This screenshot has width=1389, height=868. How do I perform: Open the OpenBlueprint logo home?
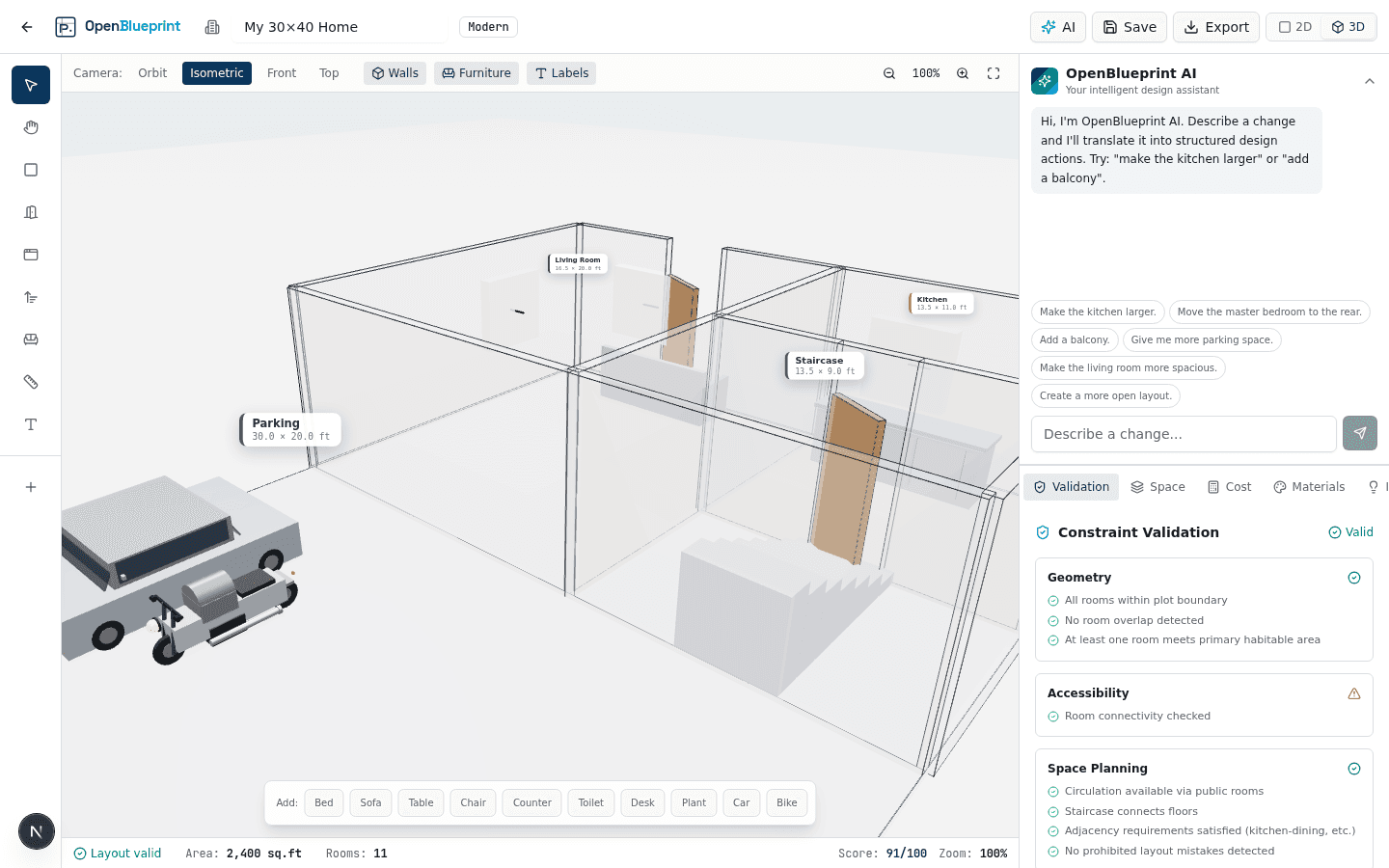click(118, 27)
